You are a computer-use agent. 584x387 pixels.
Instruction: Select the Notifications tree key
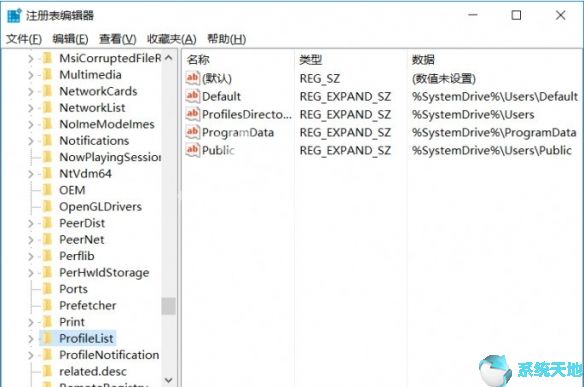click(x=94, y=141)
